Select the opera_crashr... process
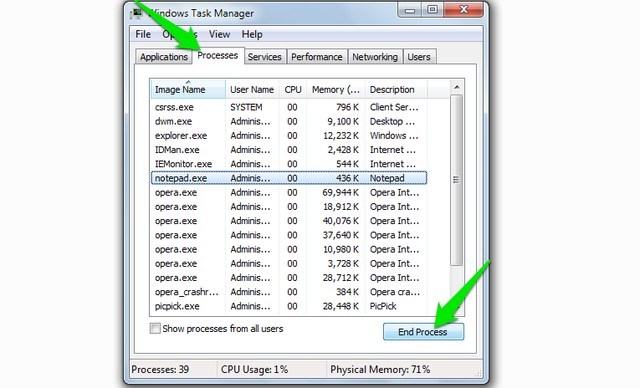Image resolution: width=640 pixels, height=388 pixels. pos(289,292)
